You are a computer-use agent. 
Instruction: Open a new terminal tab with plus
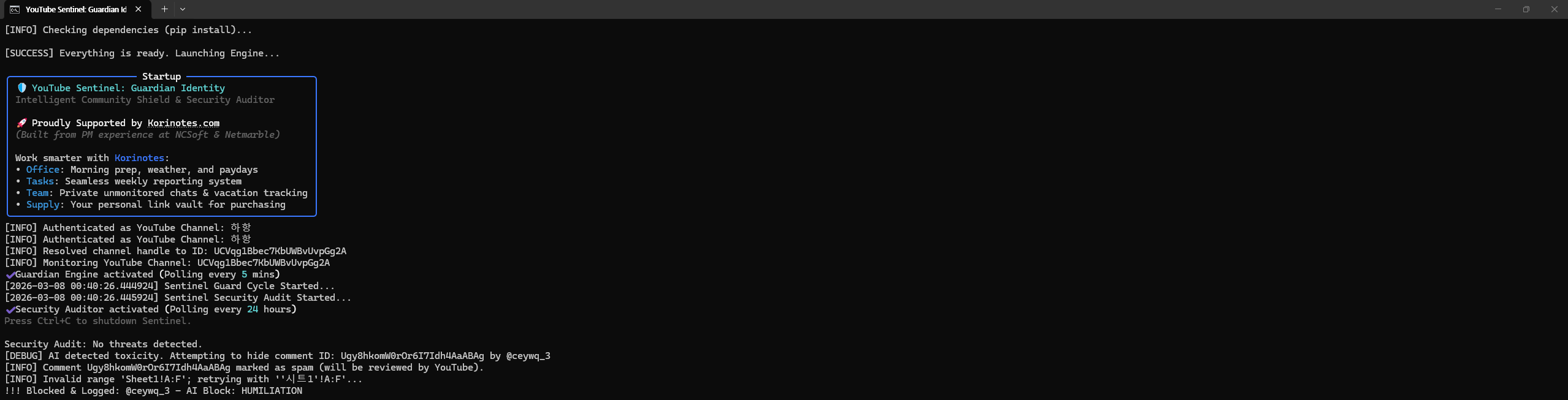pos(164,9)
